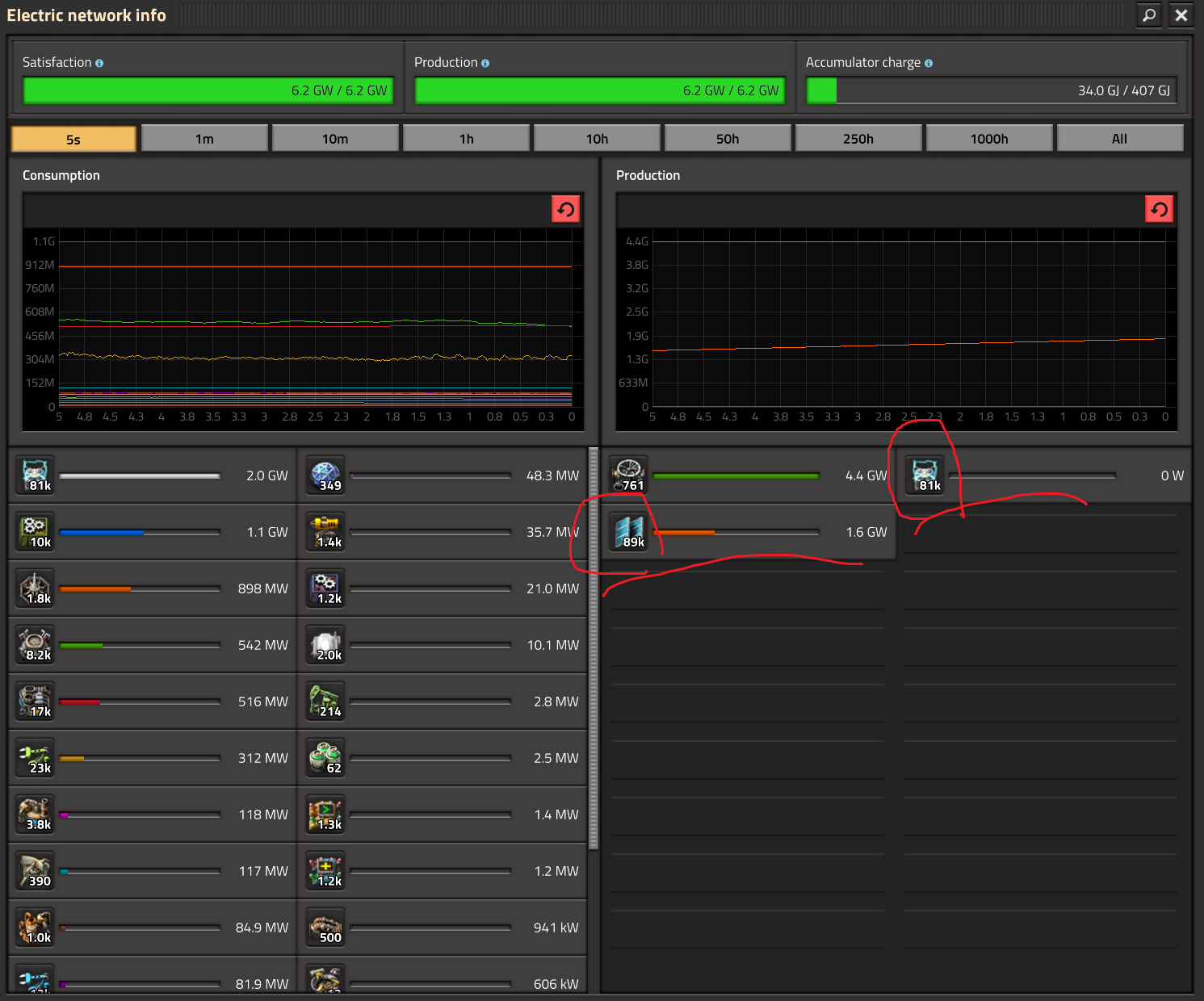
Task: Click the 1.8k entity icon at 898 MW
Action: click(36, 588)
